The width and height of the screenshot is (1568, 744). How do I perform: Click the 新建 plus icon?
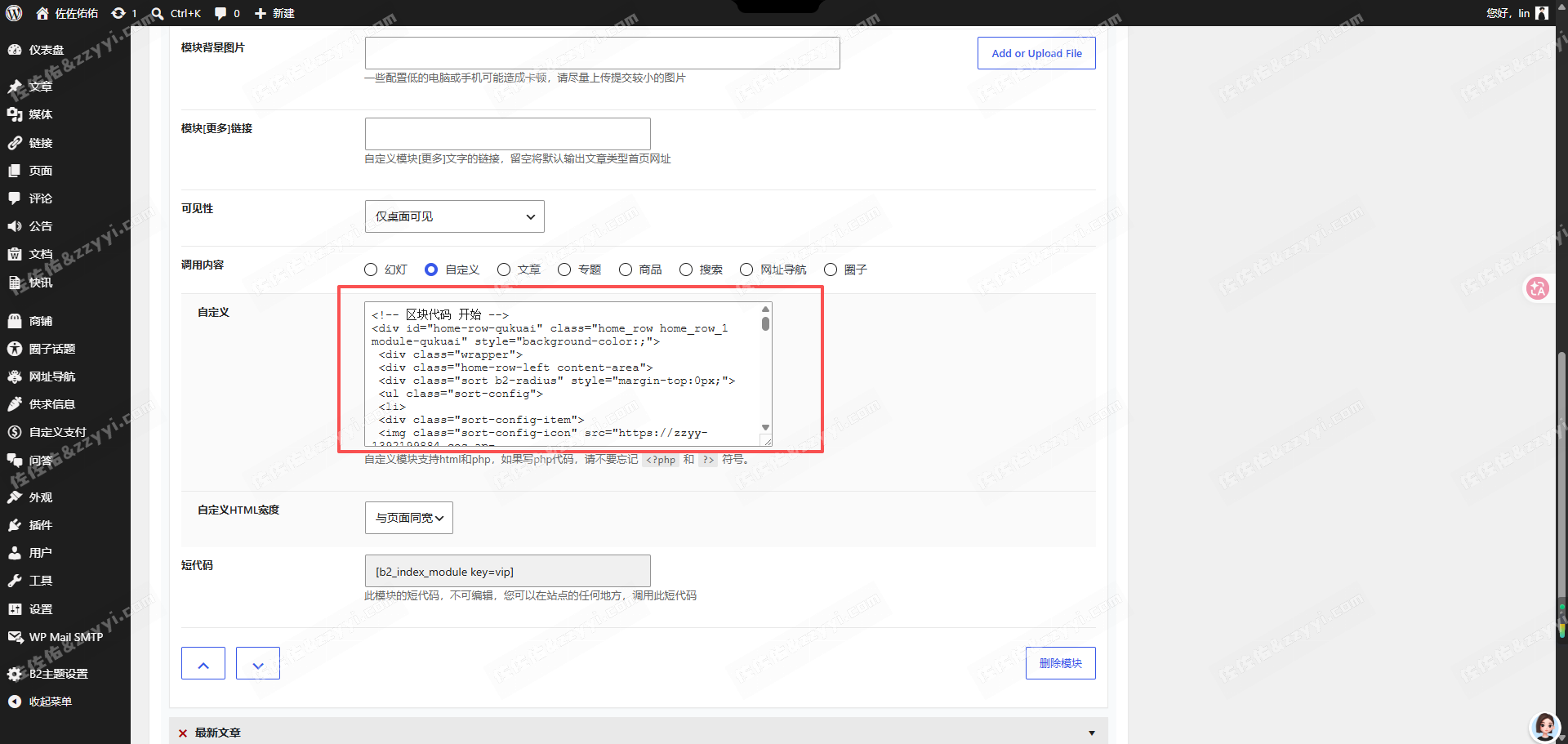(261, 13)
